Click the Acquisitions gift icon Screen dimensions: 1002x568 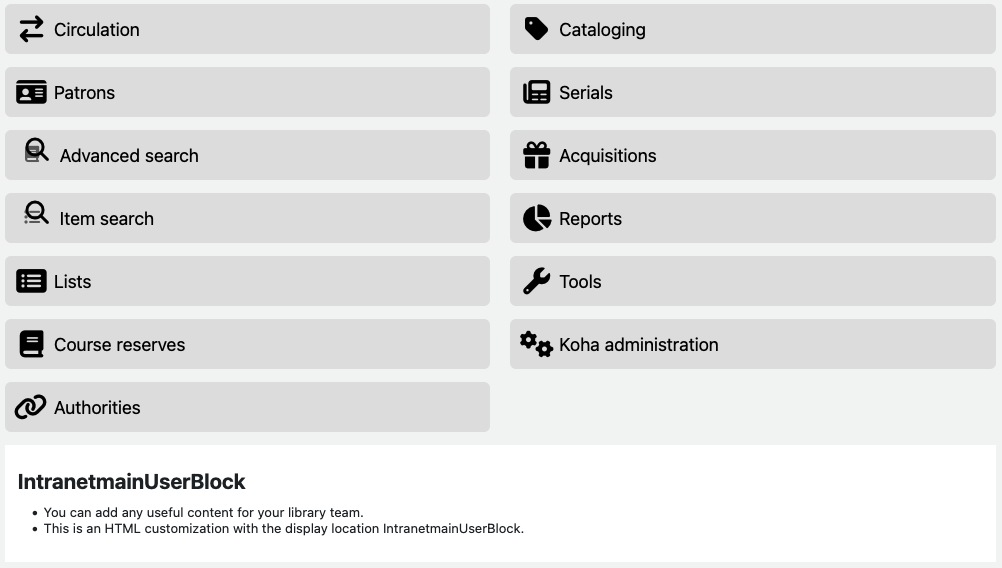pyautogui.click(x=536, y=155)
